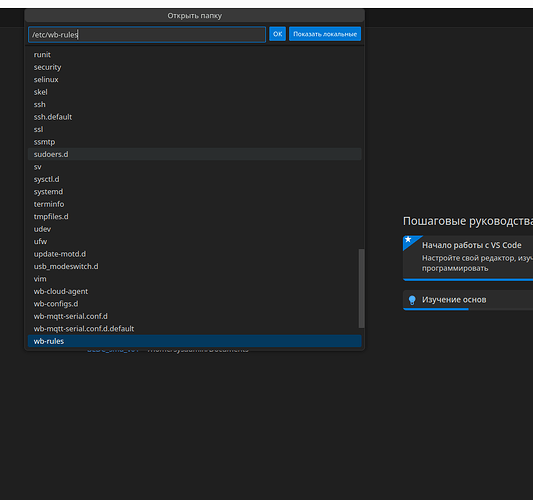Viewport: 533px width, 500px height.
Task: Open the Изучение основ walkthrough
Action: [468, 300]
